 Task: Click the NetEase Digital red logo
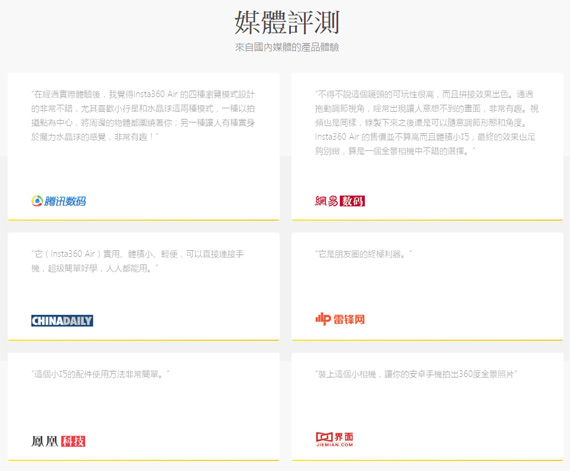(340, 201)
